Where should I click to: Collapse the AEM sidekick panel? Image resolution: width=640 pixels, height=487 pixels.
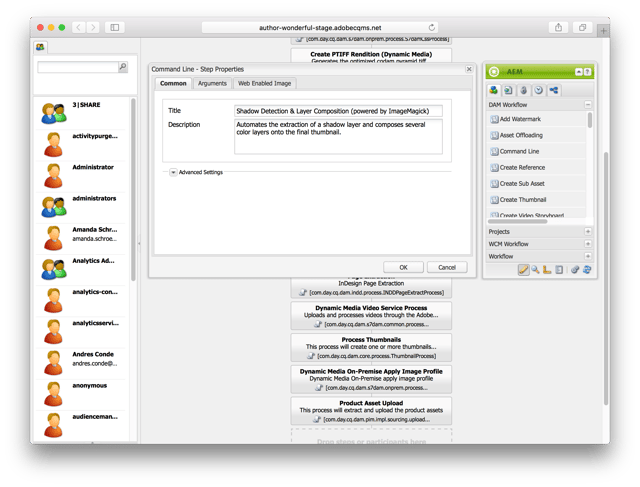(x=578, y=72)
